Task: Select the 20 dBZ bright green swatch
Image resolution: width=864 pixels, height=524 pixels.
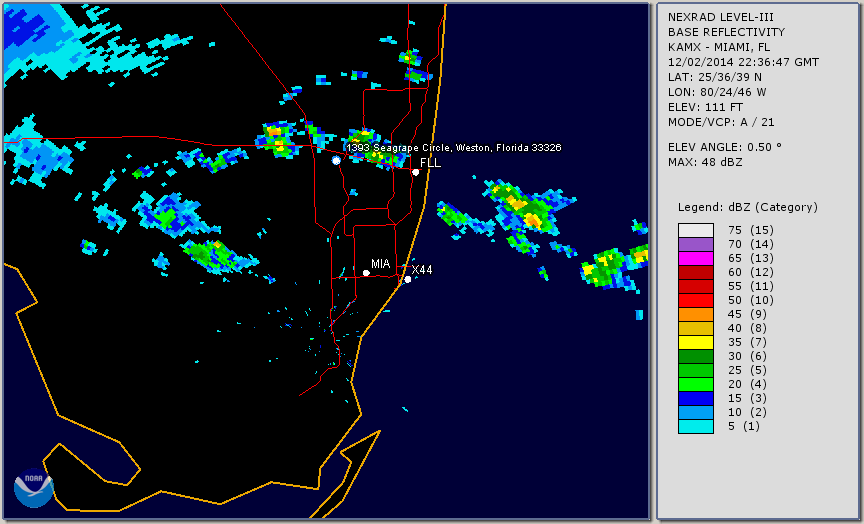Action: pos(696,385)
